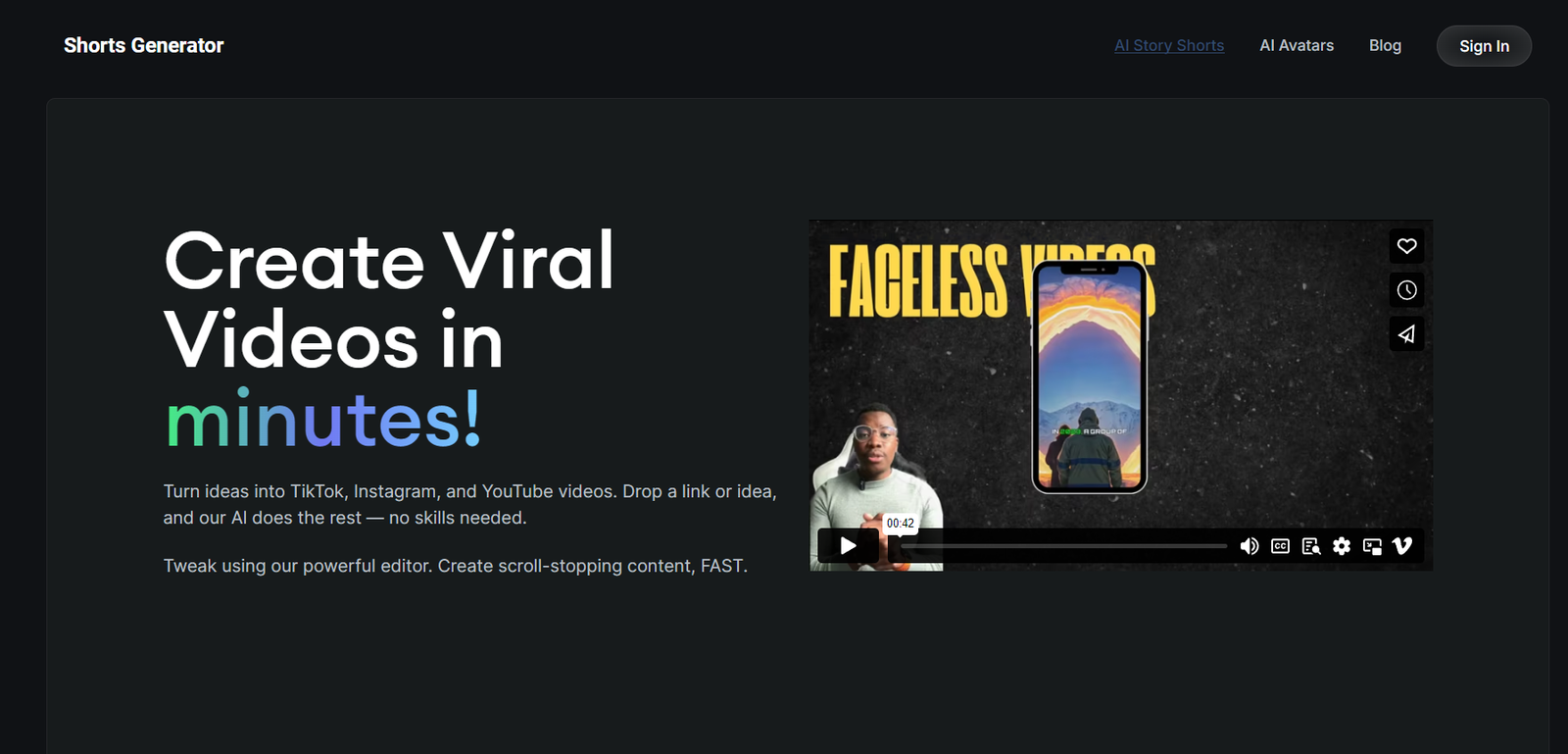Image resolution: width=1568 pixels, height=754 pixels.
Task: Click the 'FACELESS' title in video frame
Action: point(918,282)
